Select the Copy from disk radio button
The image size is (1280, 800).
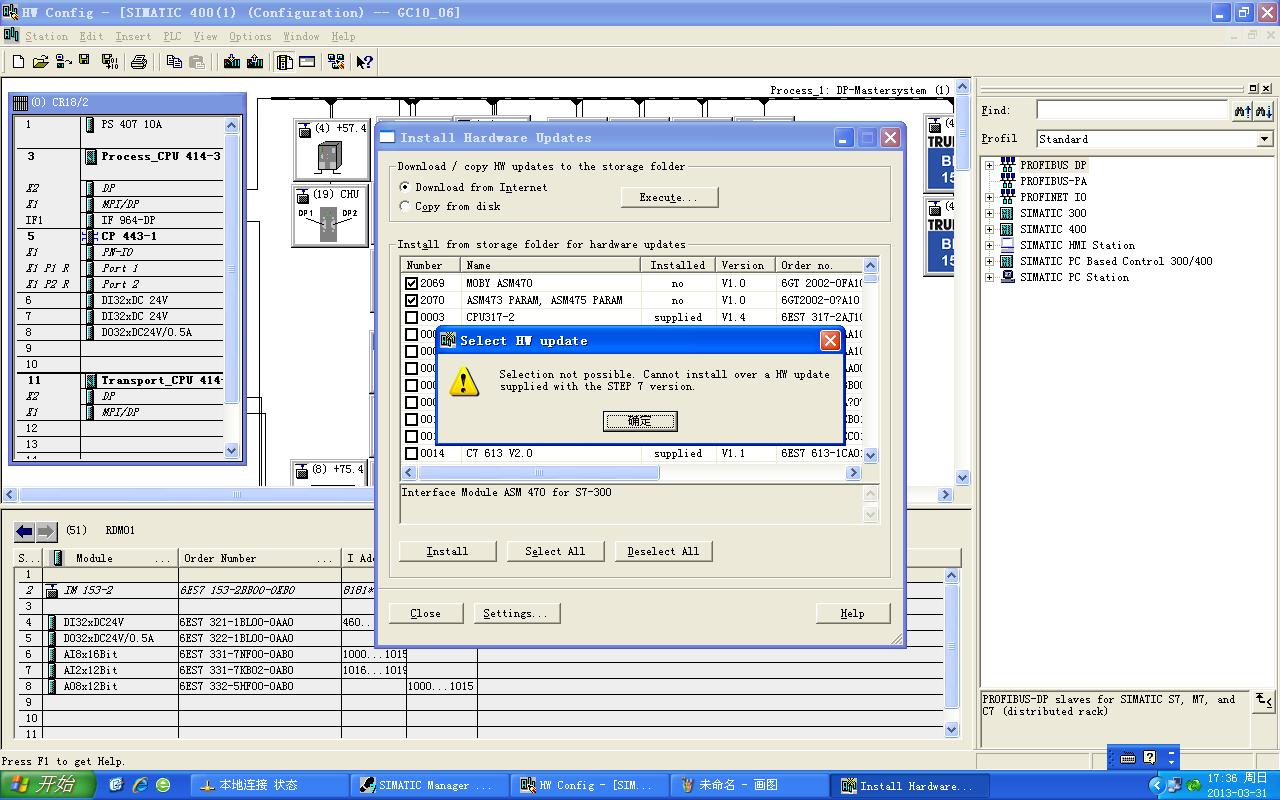tap(405, 206)
